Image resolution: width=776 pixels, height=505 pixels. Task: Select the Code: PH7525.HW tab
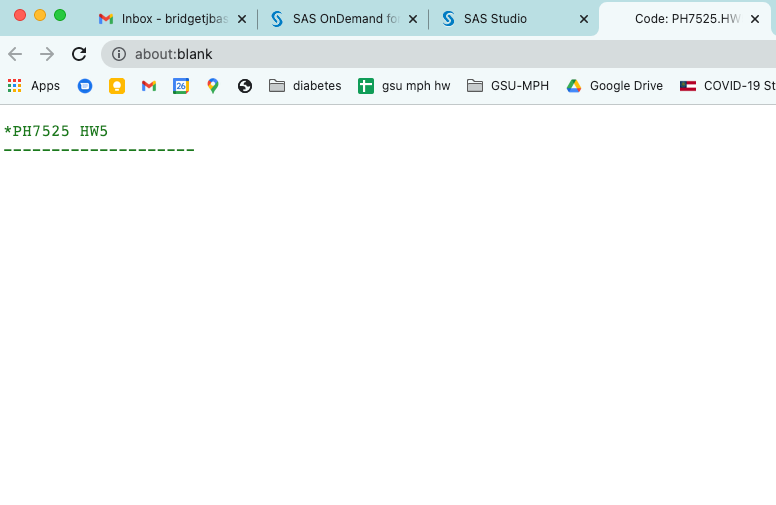(x=687, y=19)
